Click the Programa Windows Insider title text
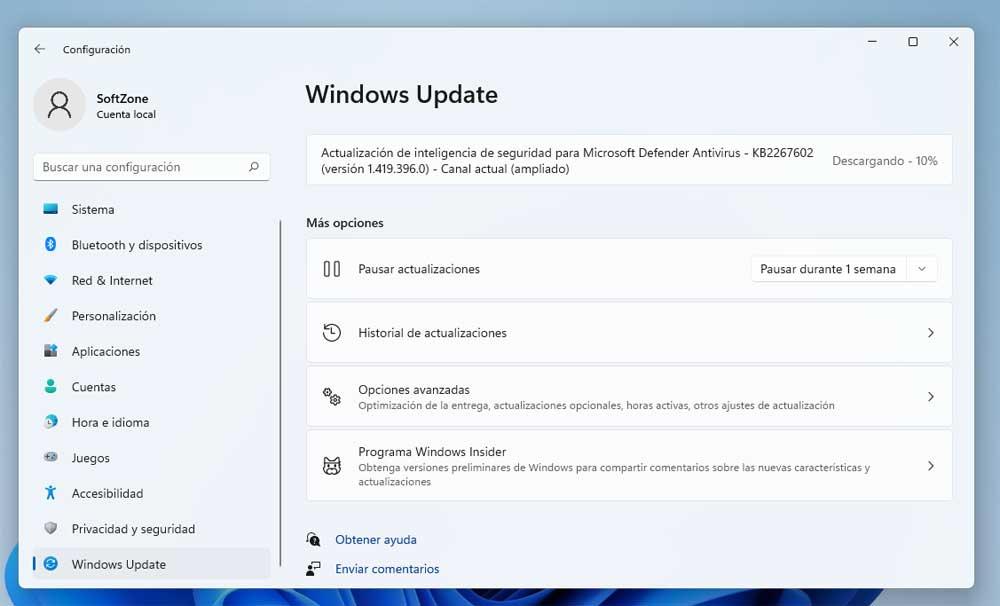 coord(432,451)
